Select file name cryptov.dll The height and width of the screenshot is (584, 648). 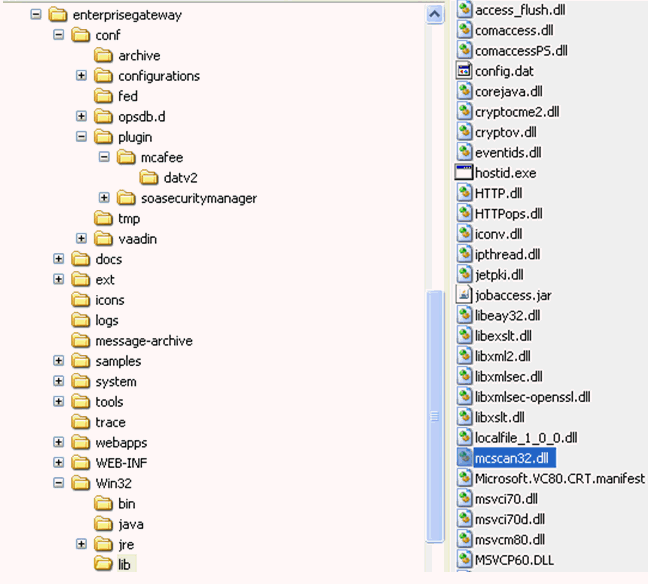pos(505,132)
